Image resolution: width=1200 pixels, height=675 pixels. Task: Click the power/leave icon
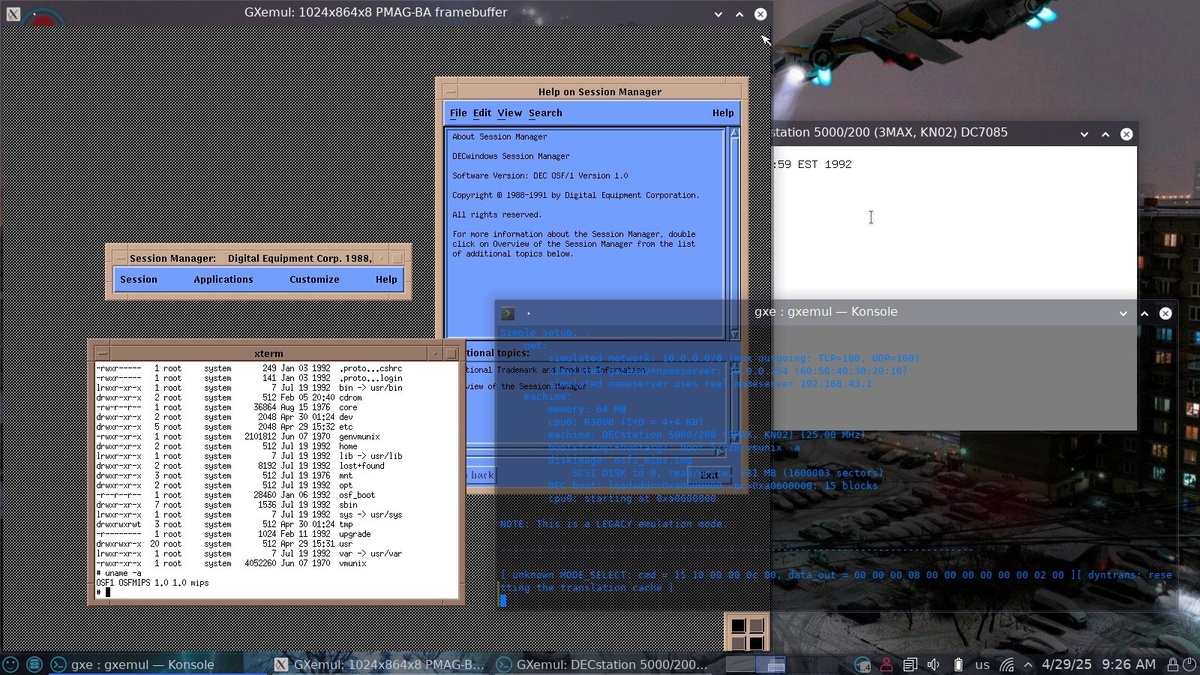point(1190,664)
